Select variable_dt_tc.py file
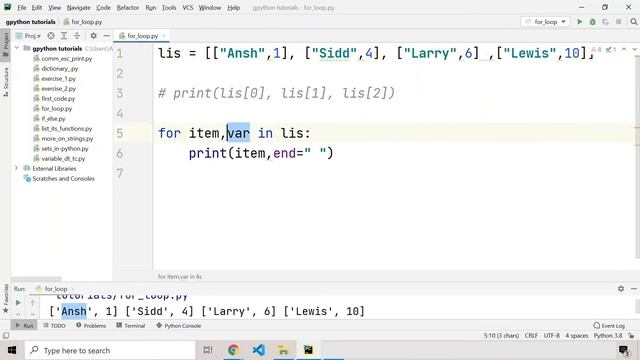 (x=63, y=158)
